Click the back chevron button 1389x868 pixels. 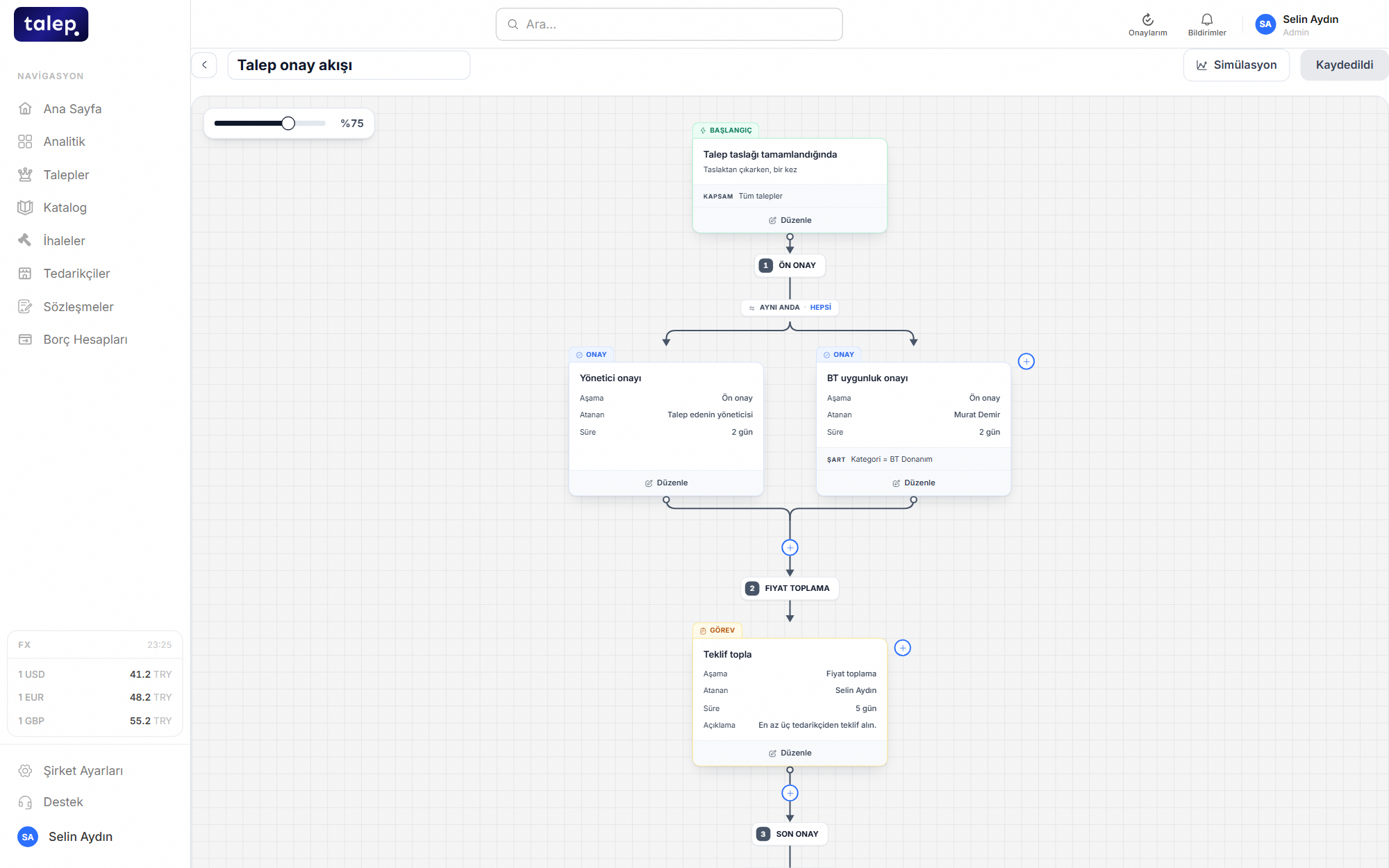204,65
